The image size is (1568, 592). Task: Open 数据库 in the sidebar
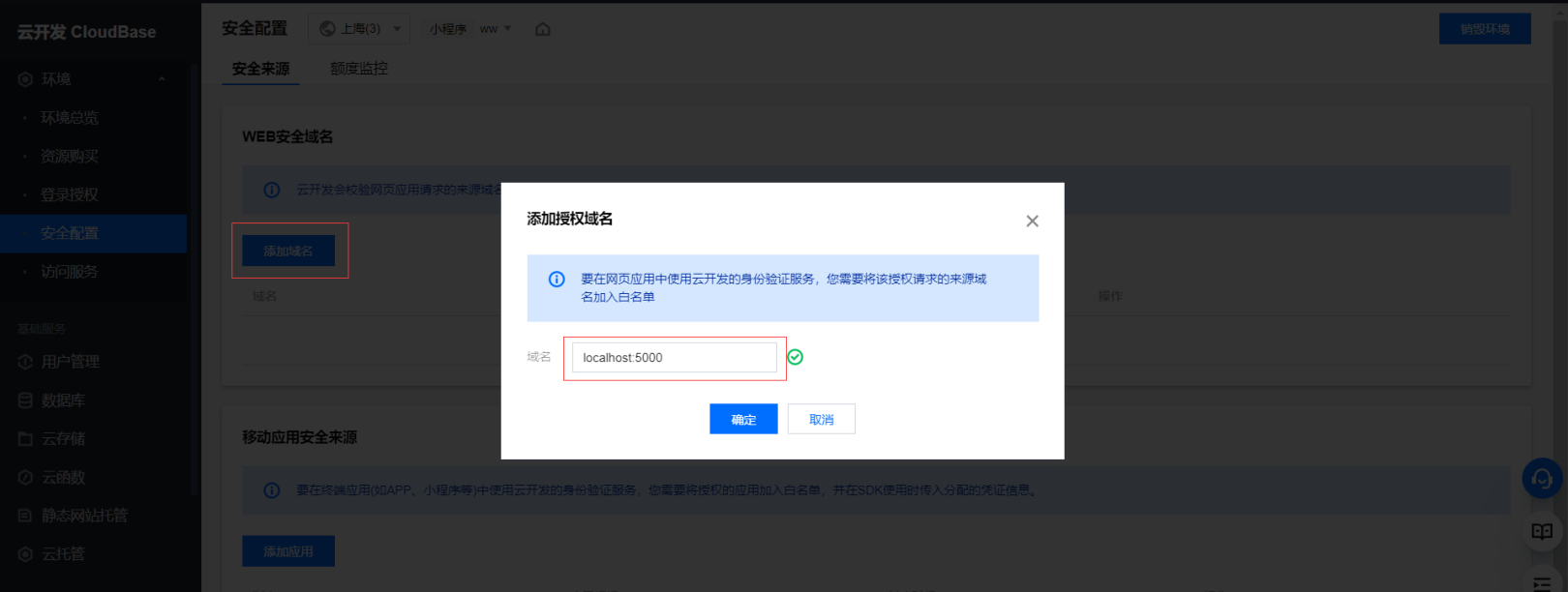click(63, 400)
